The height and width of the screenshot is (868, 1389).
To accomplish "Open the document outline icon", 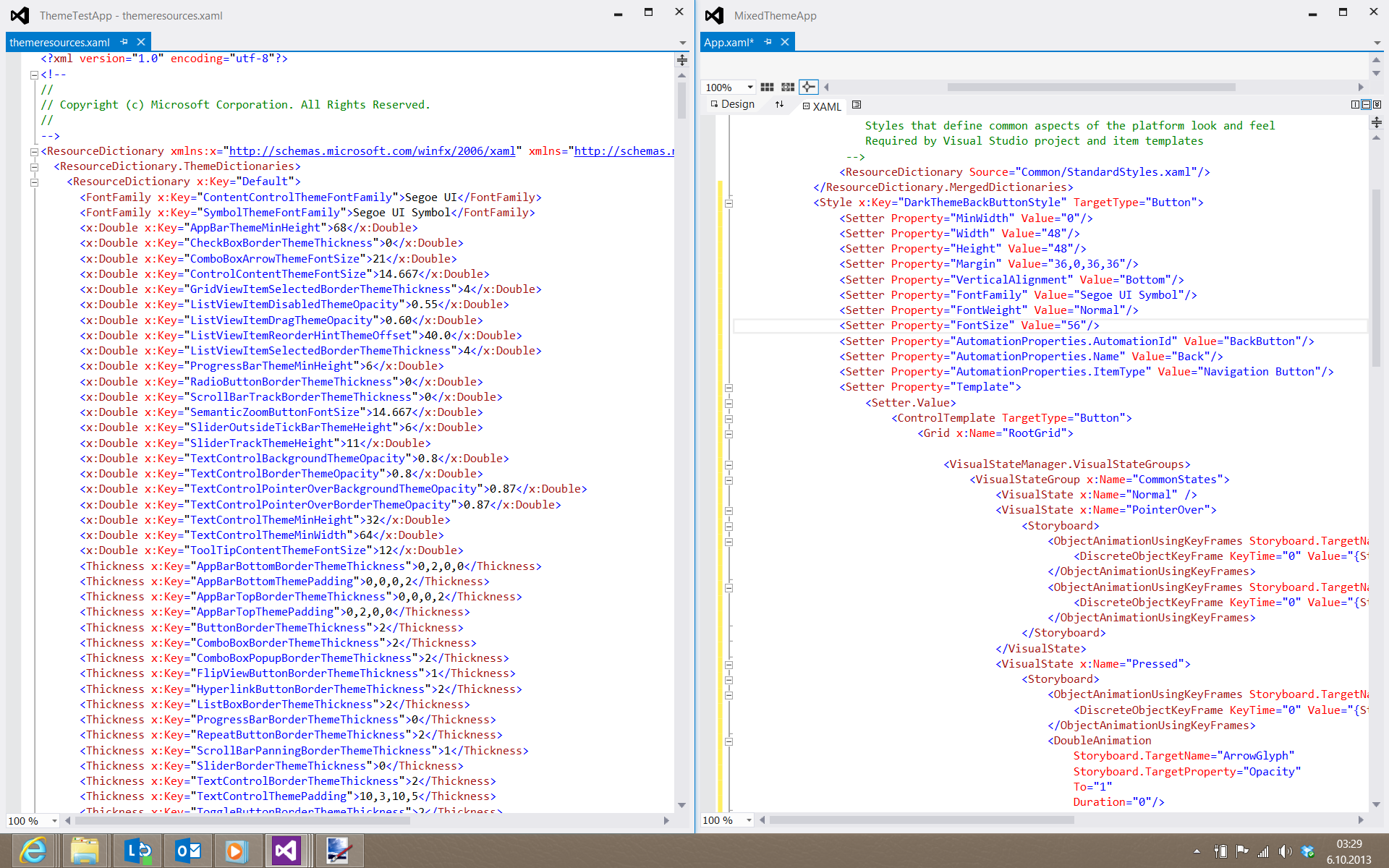I will pos(857,105).
